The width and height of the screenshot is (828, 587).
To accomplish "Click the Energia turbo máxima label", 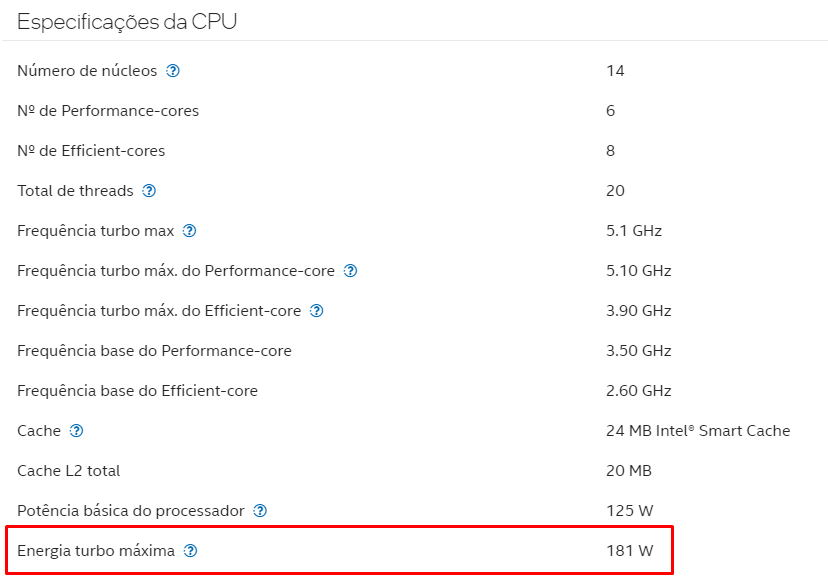I will (96, 551).
